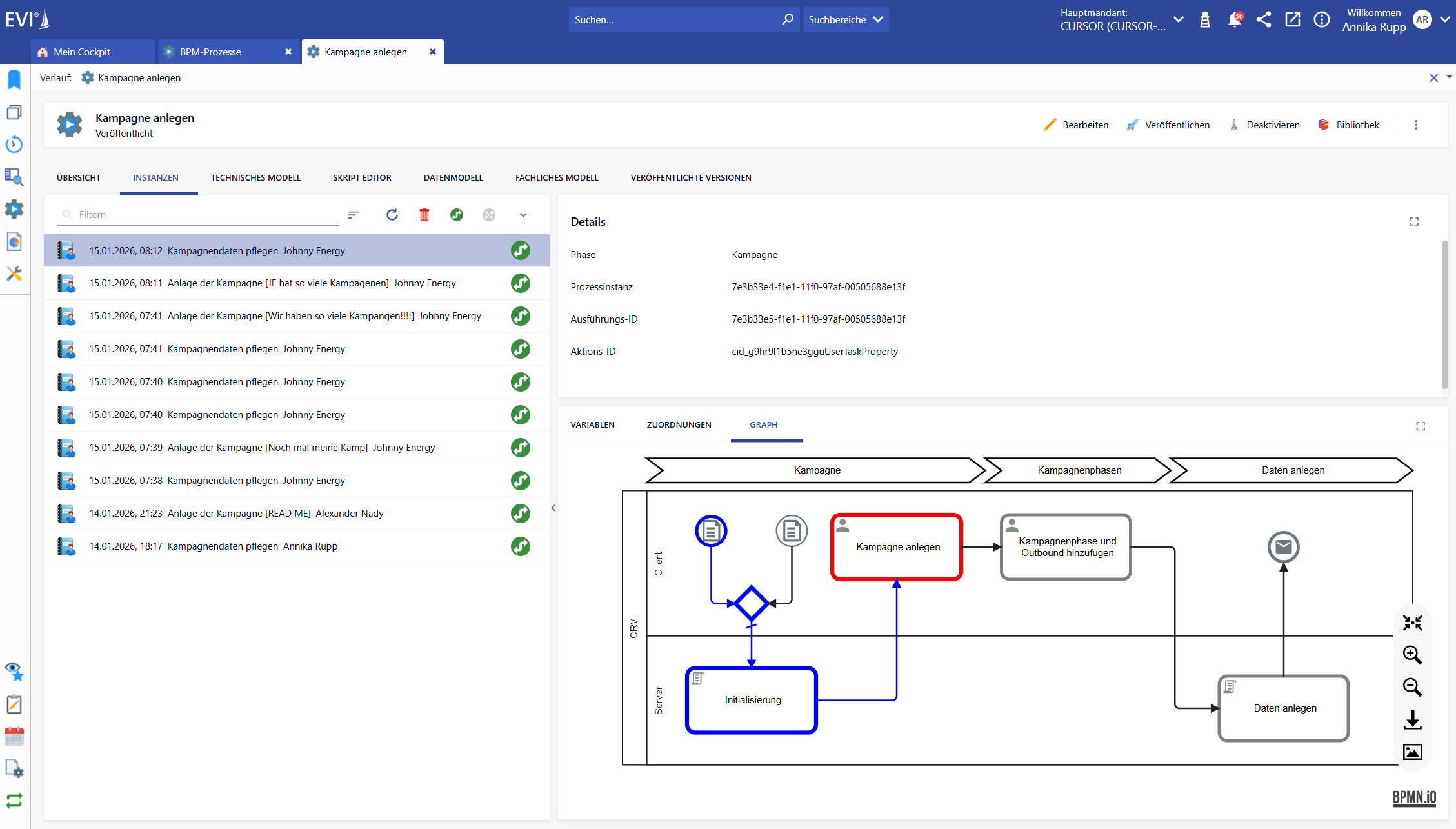This screenshot has width=1456, height=829.
Task: Switch to the Technisches Modell tab
Action: pyautogui.click(x=255, y=178)
